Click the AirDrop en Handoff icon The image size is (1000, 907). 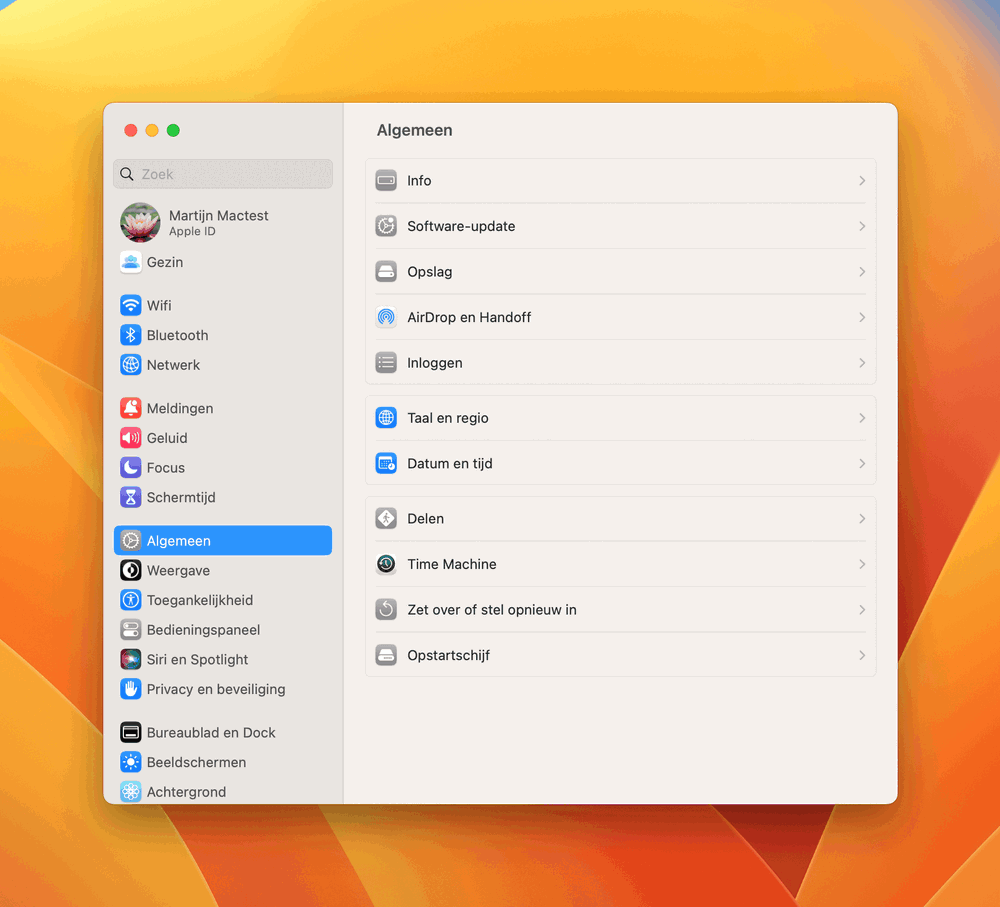click(x=386, y=317)
